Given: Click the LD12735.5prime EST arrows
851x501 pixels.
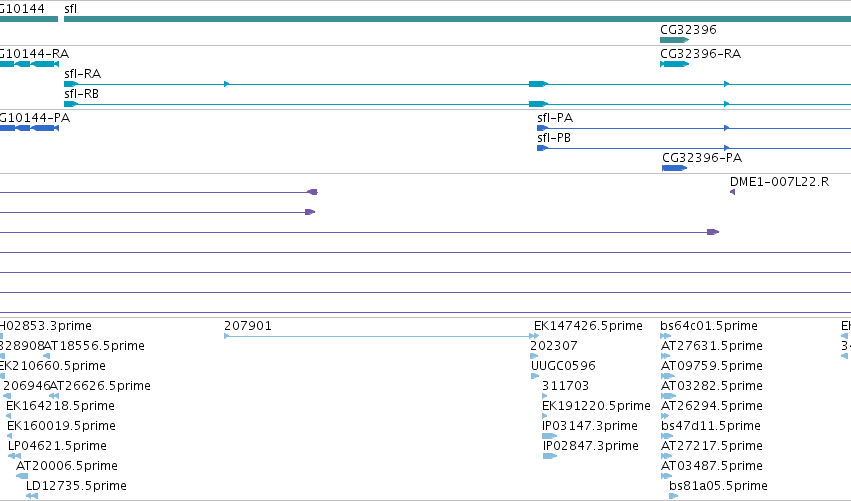Looking at the screenshot, I should 32,496.
